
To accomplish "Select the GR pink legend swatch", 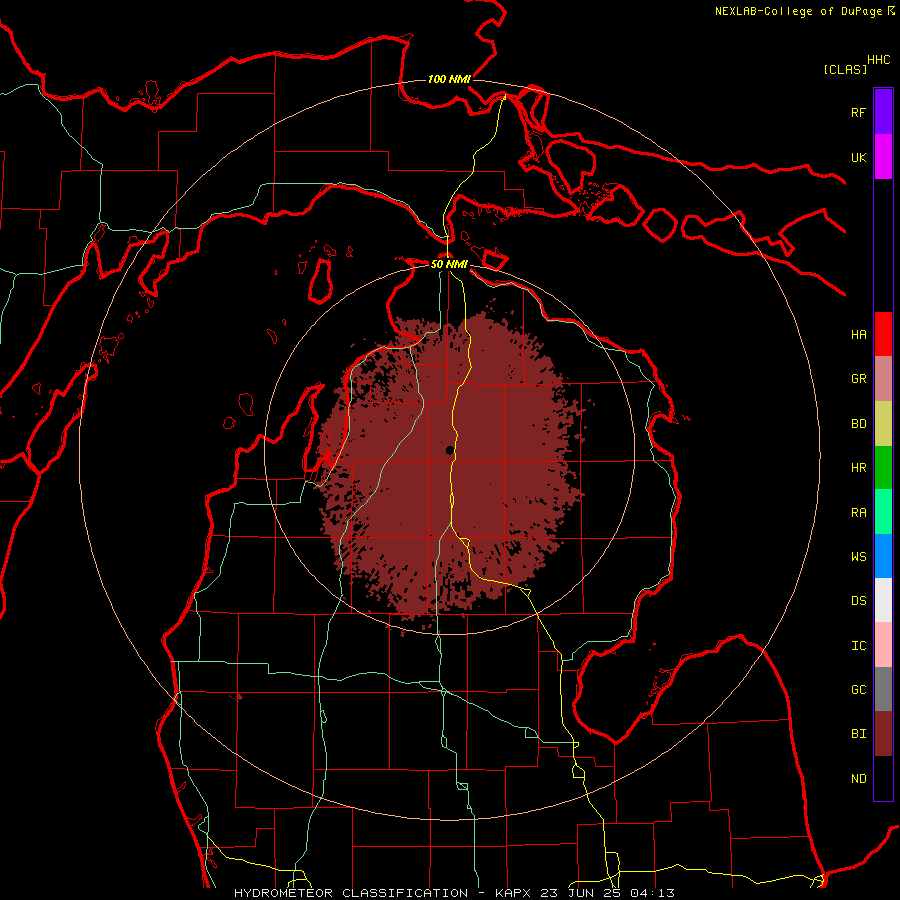I will coord(883,379).
